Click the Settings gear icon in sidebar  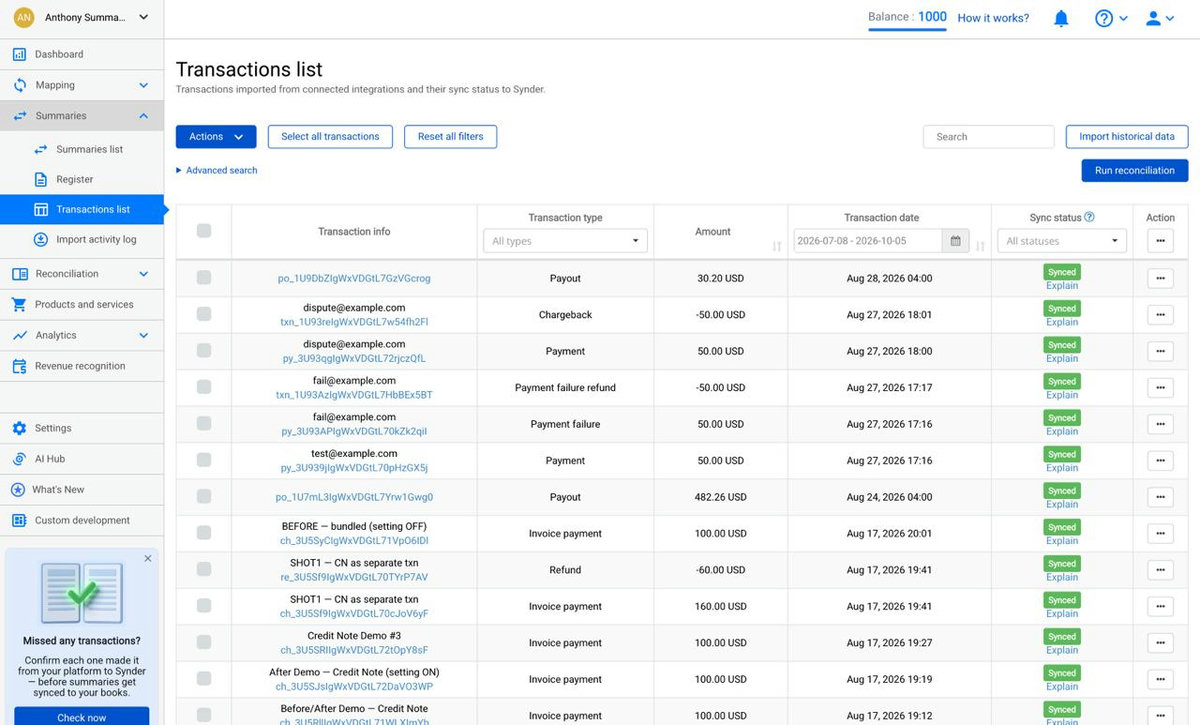click(19, 428)
